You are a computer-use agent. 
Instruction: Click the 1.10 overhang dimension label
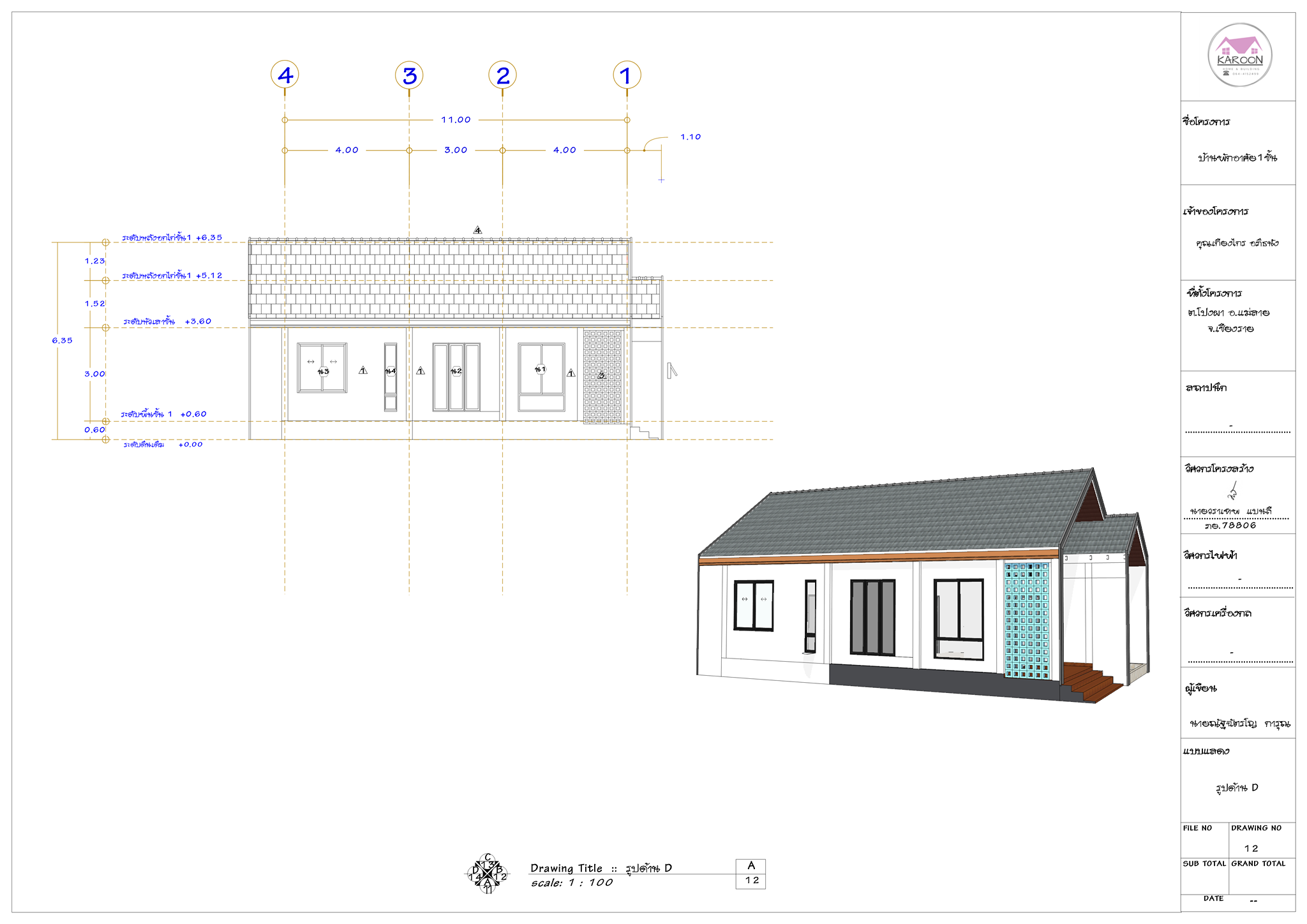691,137
